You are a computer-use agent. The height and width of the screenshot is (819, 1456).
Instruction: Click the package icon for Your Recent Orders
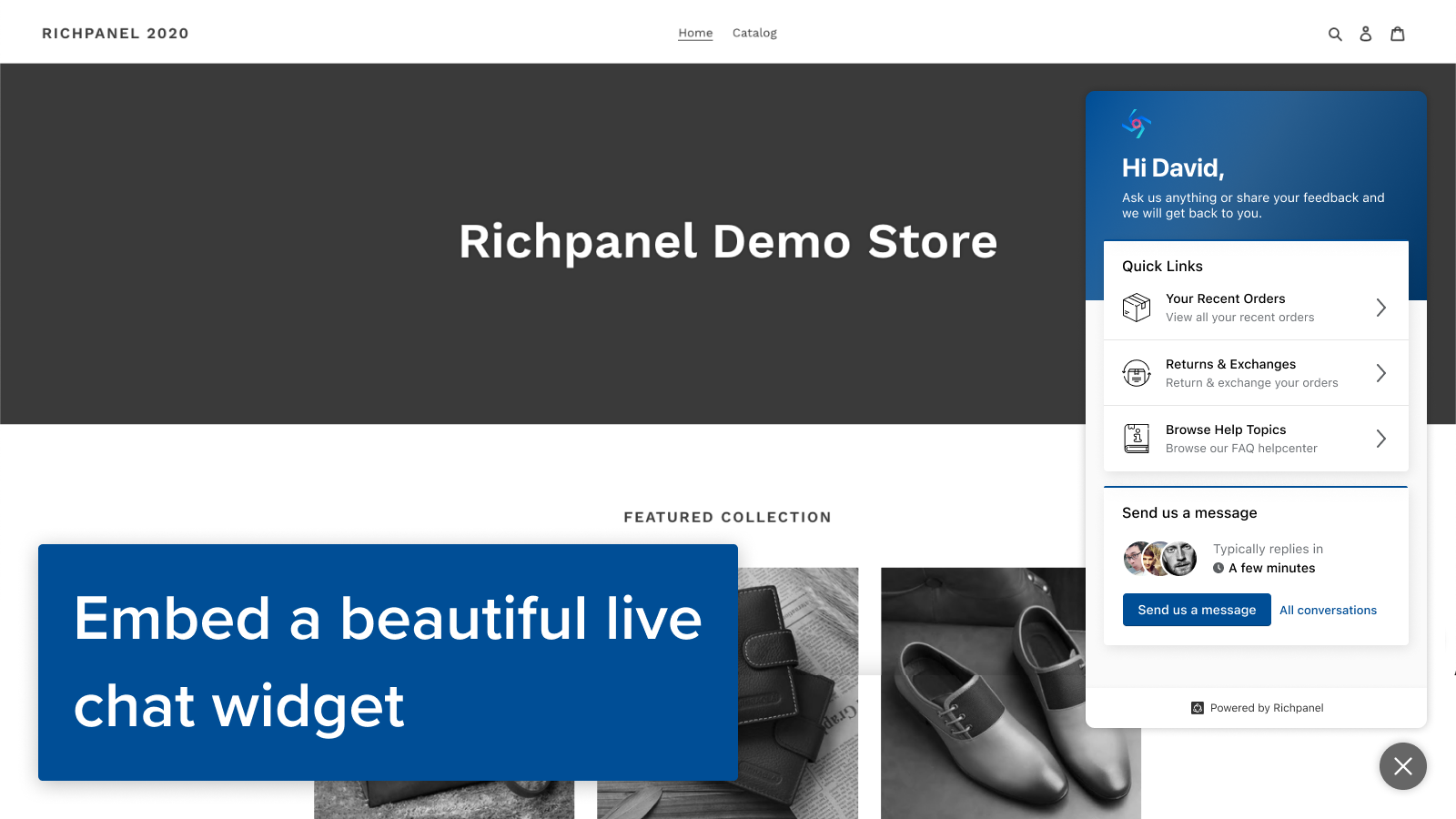click(1137, 308)
